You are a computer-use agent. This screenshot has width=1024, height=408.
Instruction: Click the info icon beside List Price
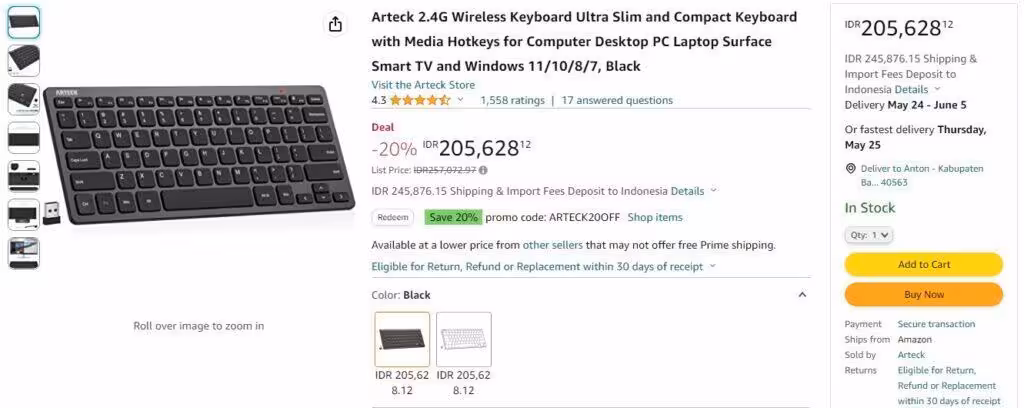483,170
